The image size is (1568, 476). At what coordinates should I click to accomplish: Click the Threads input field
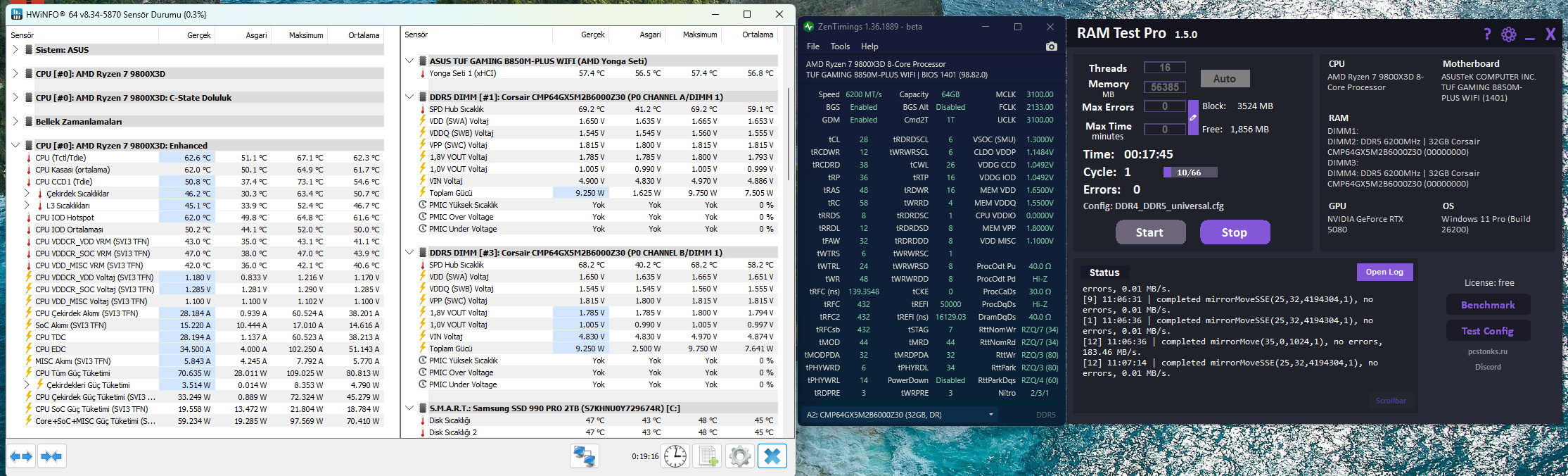pyautogui.click(x=1164, y=68)
